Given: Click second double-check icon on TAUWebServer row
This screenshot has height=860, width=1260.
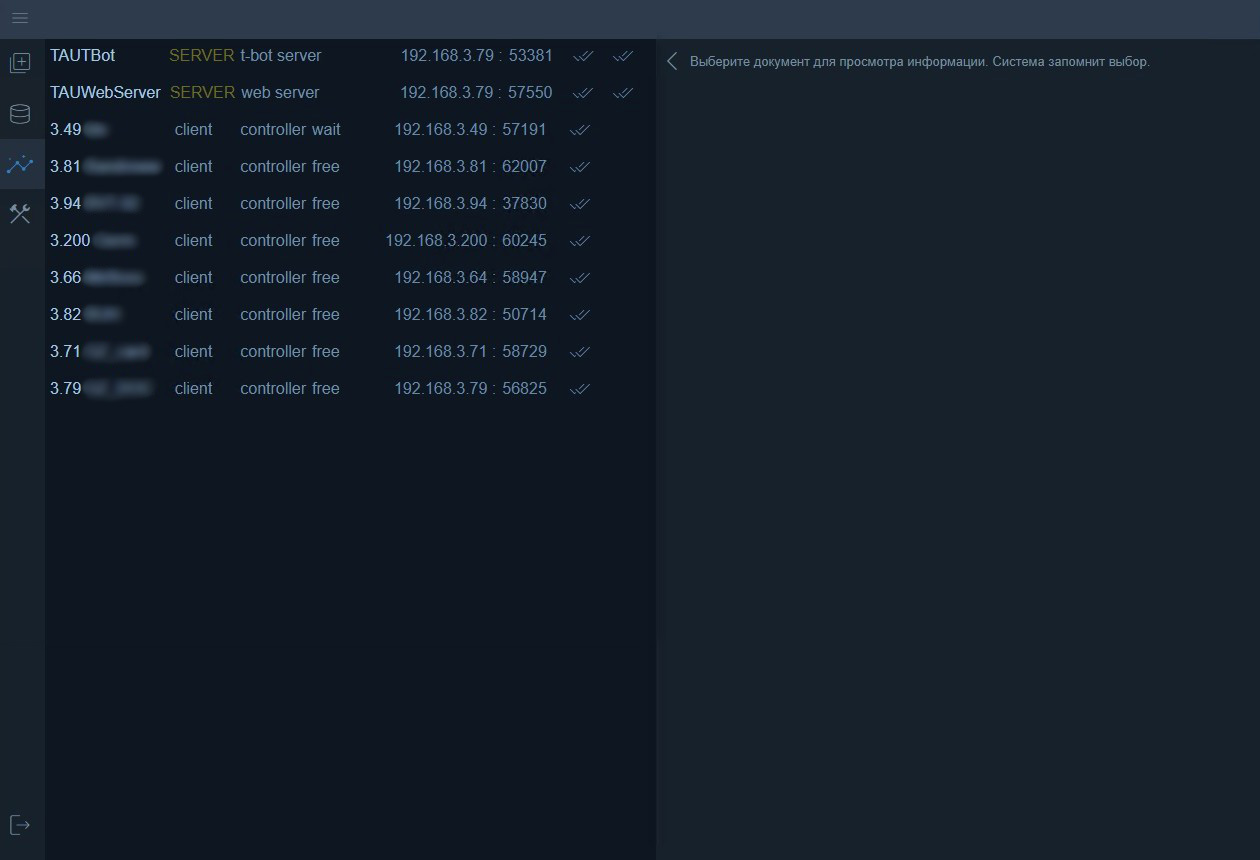Looking at the screenshot, I should coord(623,93).
